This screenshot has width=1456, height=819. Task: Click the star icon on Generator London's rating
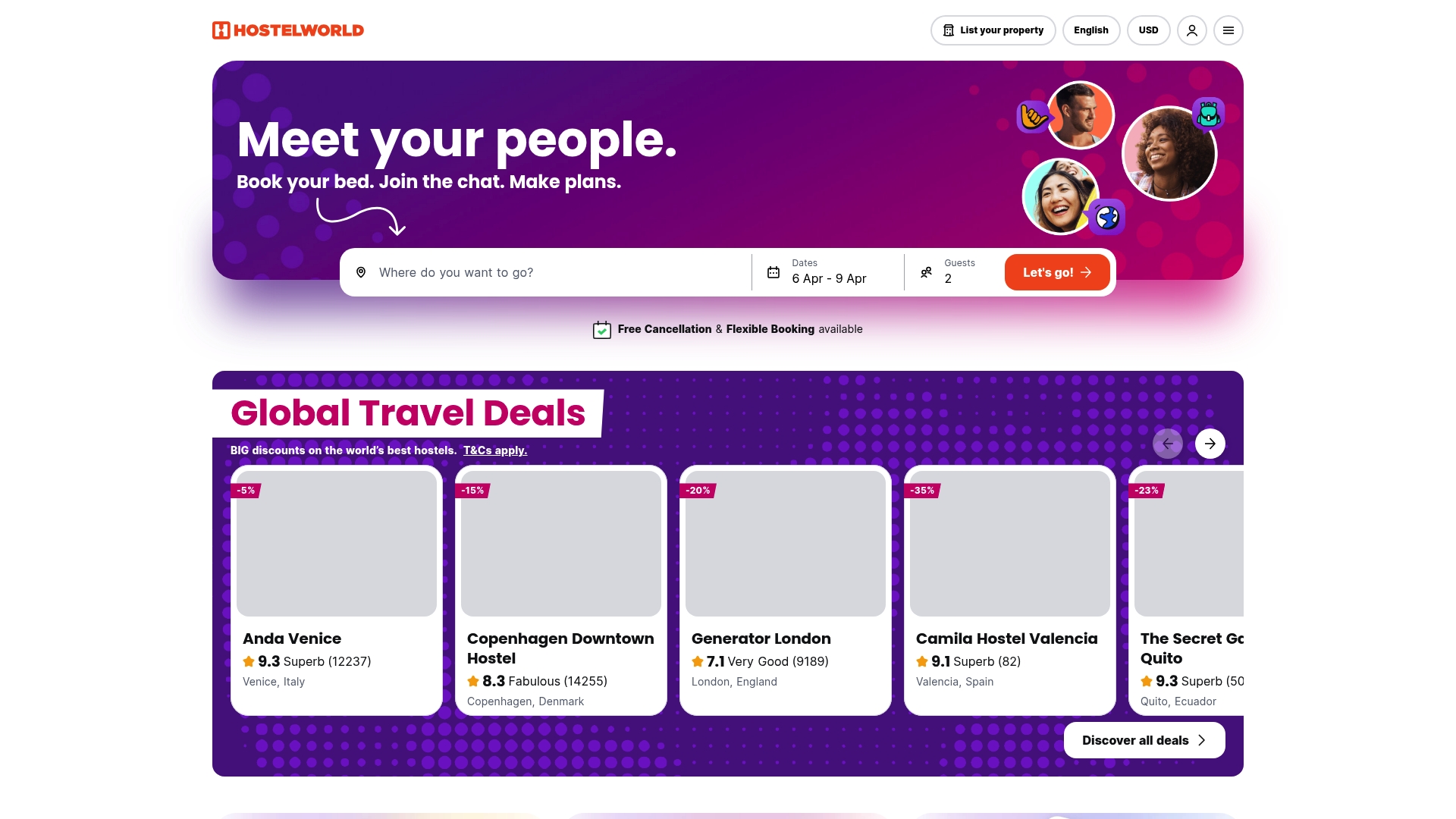[696, 661]
